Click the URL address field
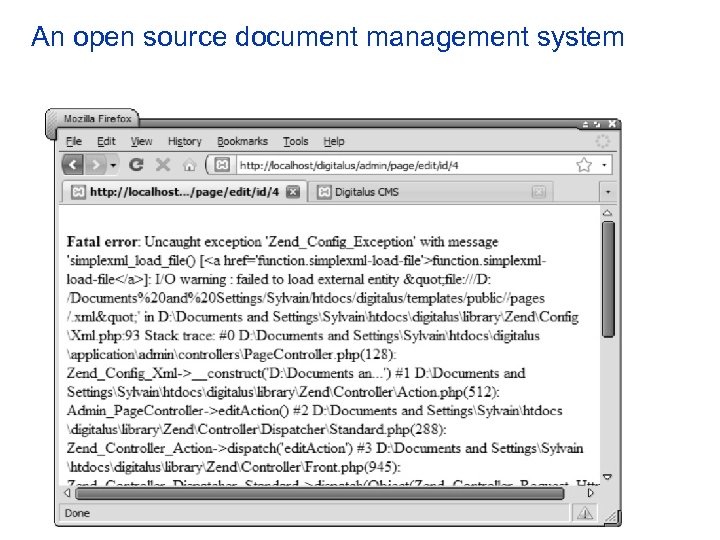 pyautogui.click(x=405, y=165)
